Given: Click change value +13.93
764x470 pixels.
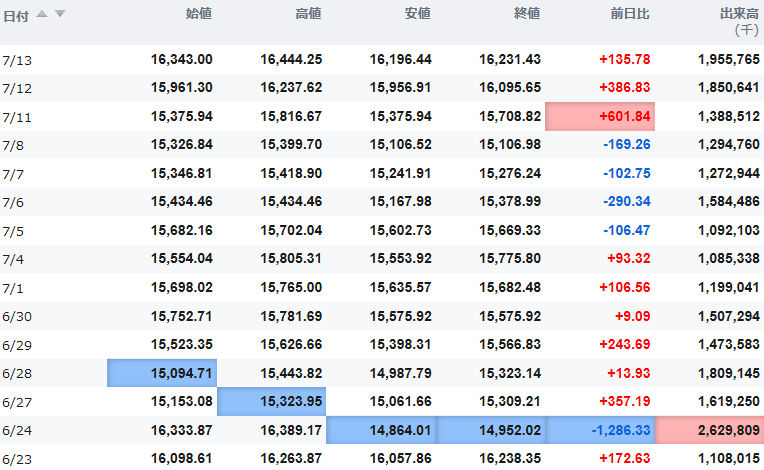Looking at the screenshot, I should tap(629, 373).
